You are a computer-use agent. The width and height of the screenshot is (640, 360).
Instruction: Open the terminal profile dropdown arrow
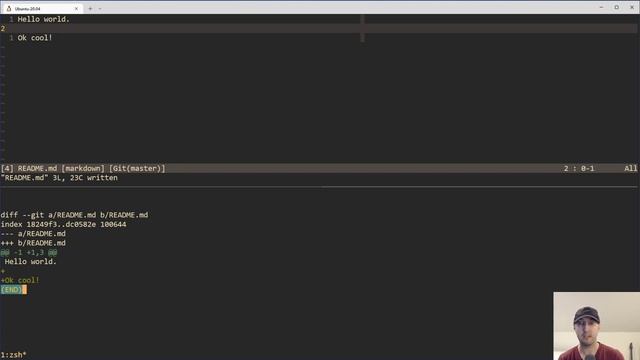[x=100, y=9]
